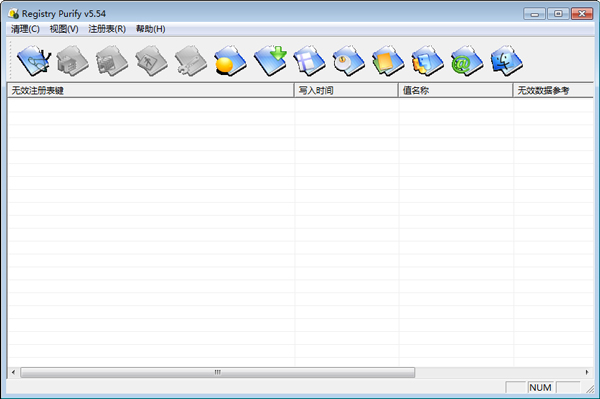Click the grayed folder icon with wrench tools

[x=191, y=60]
